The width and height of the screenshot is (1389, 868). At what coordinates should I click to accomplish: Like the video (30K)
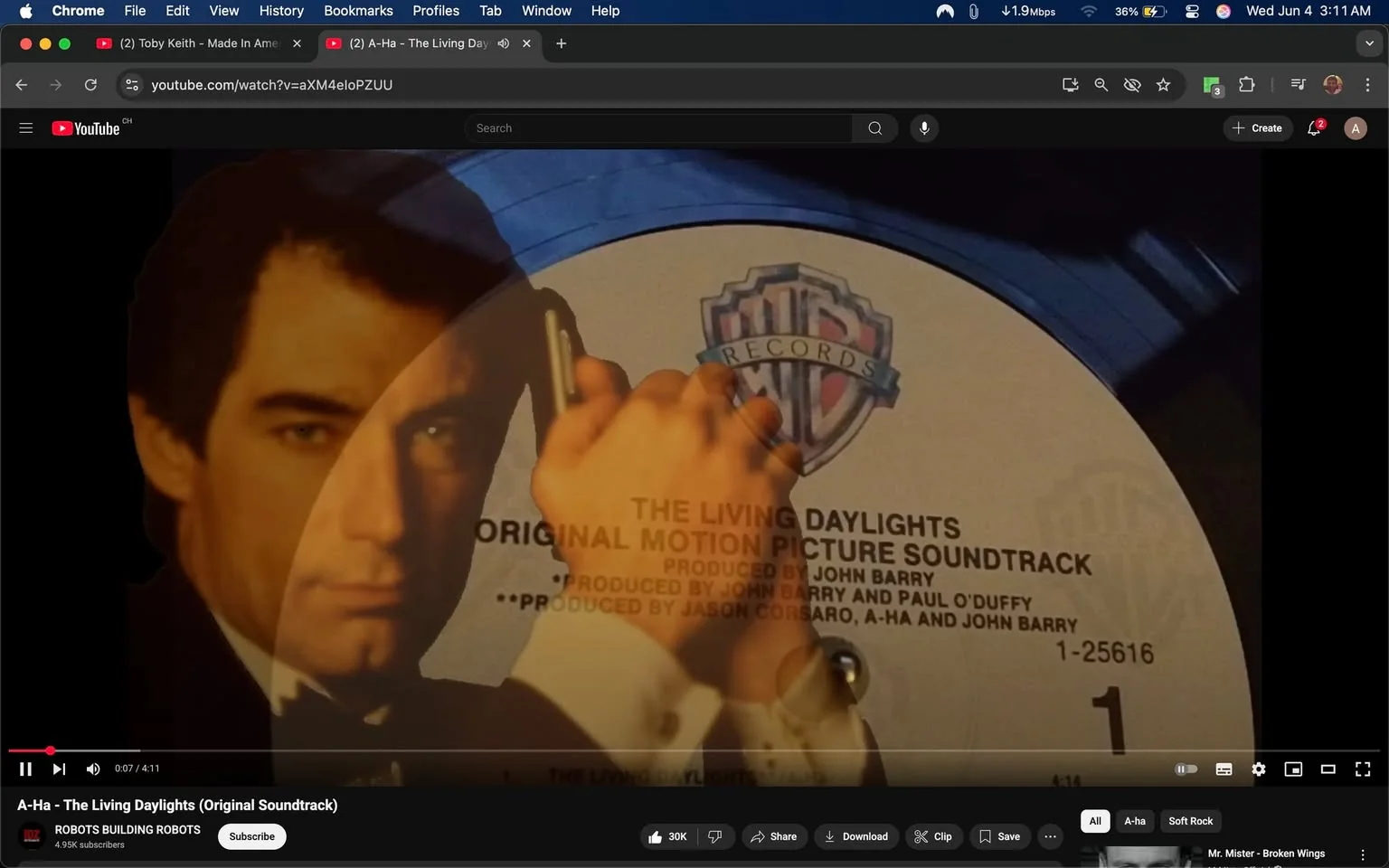click(x=668, y=836)
